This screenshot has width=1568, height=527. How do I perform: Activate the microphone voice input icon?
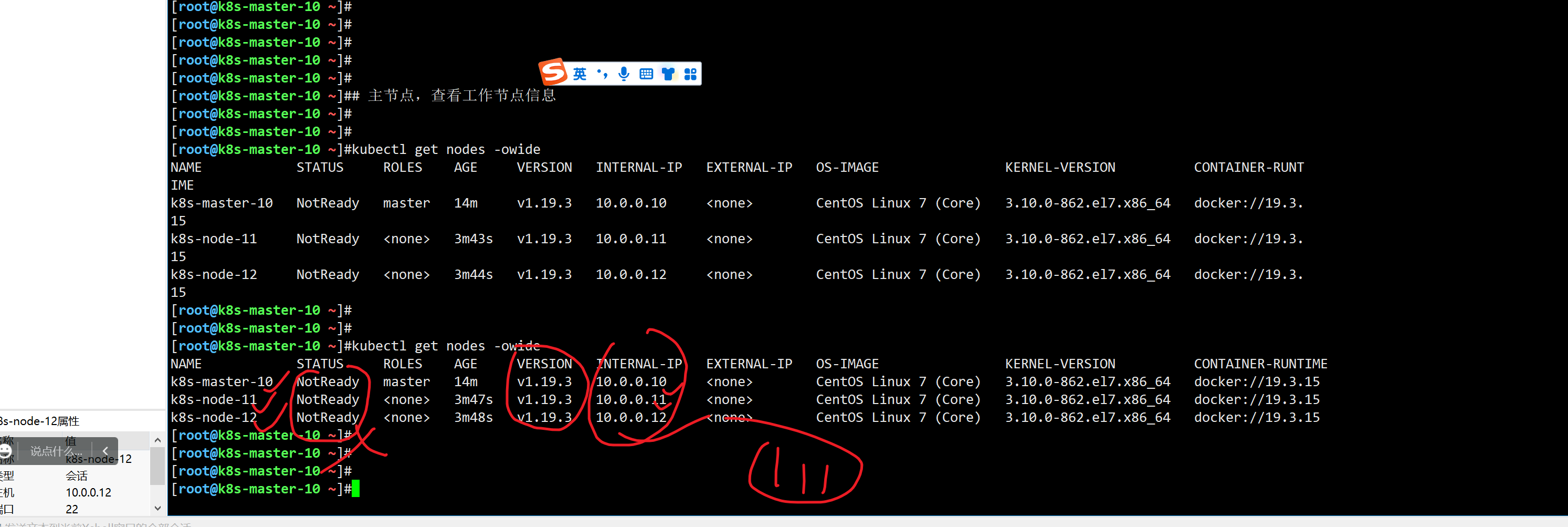(623, 74)
